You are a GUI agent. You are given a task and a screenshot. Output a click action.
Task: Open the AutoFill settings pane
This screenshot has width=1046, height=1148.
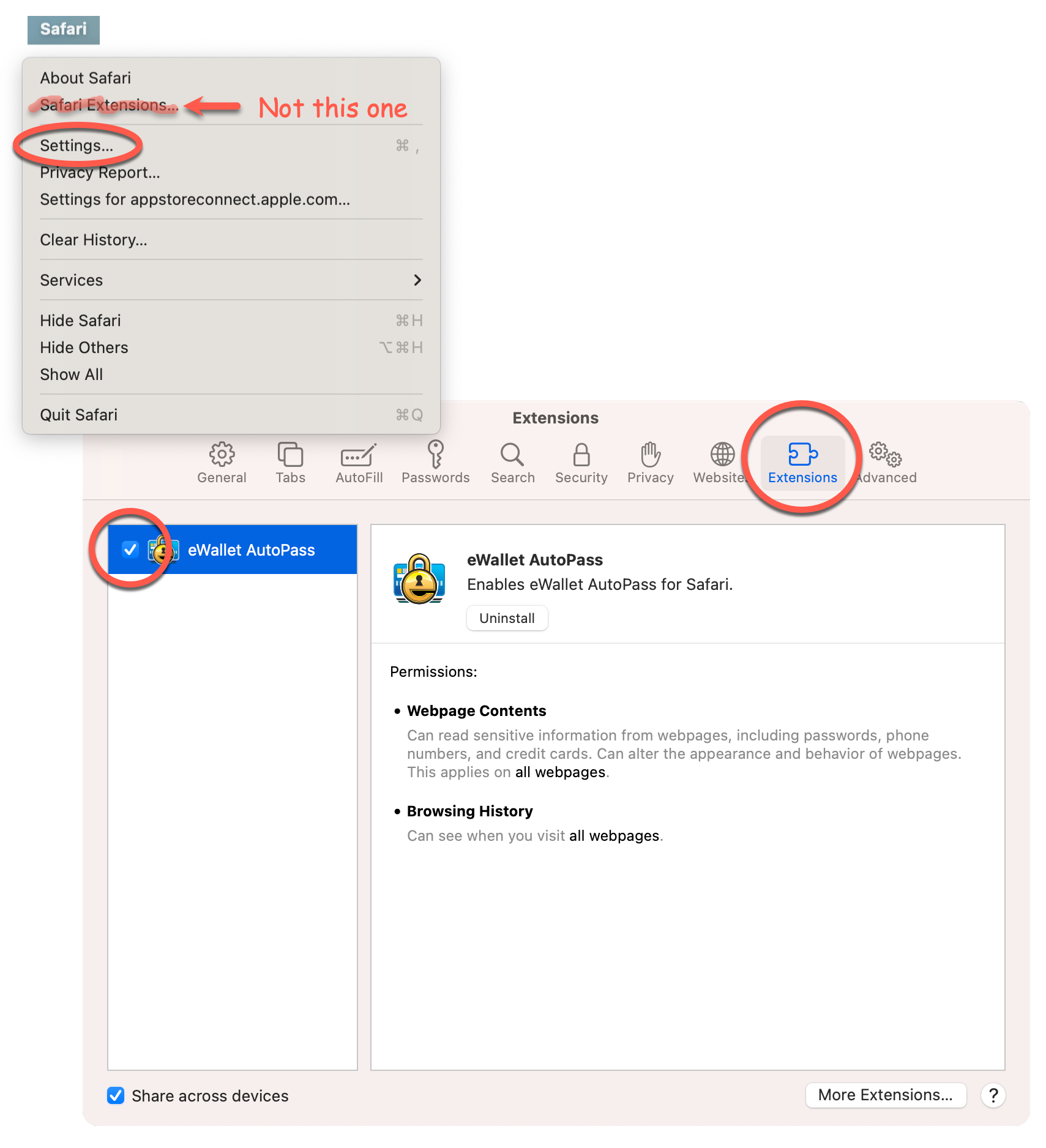pos(359,463)
